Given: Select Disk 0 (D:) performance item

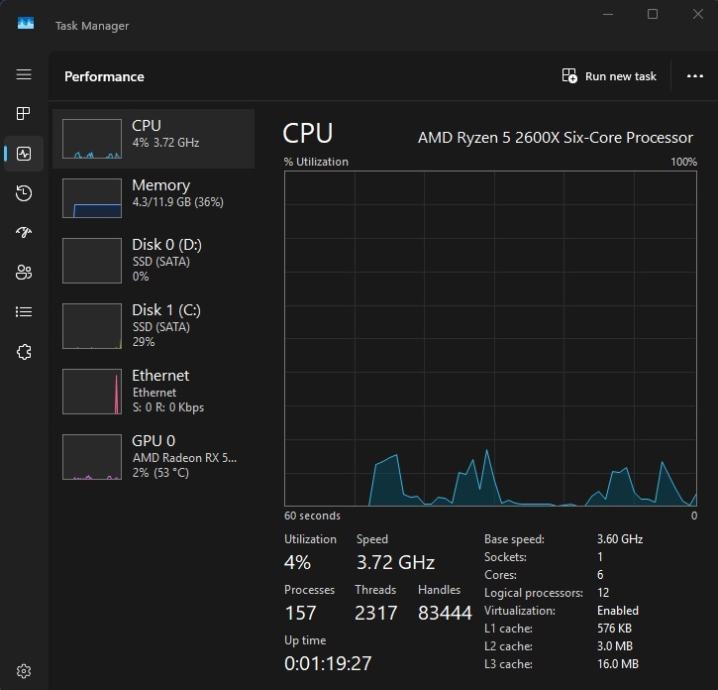Looking at the screenshot, I should [153, 261].
